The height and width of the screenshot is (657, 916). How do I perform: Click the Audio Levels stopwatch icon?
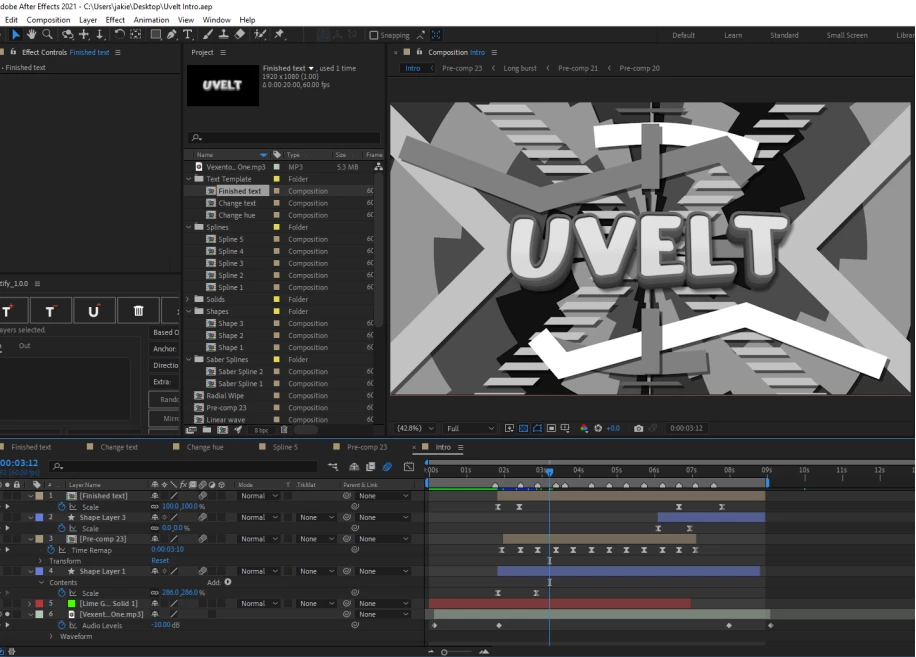pyautogui.click(x=61, y=625)
